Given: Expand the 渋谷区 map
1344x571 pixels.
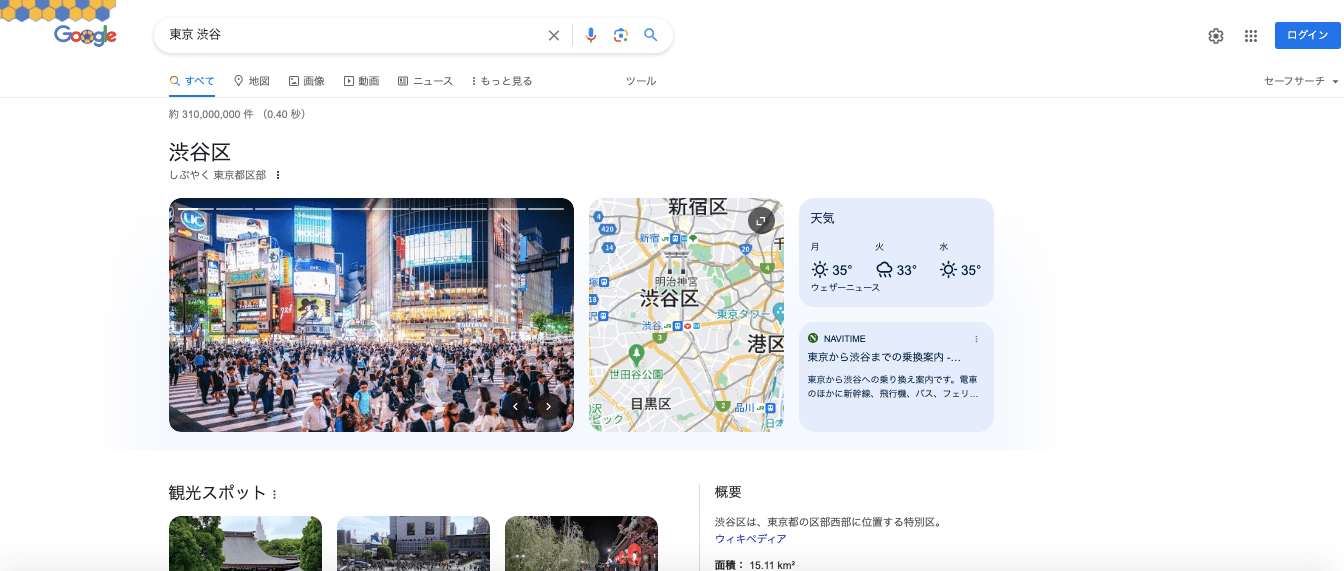Looking at the screenshot, I should pyautogui.click(x=761, y=221).
